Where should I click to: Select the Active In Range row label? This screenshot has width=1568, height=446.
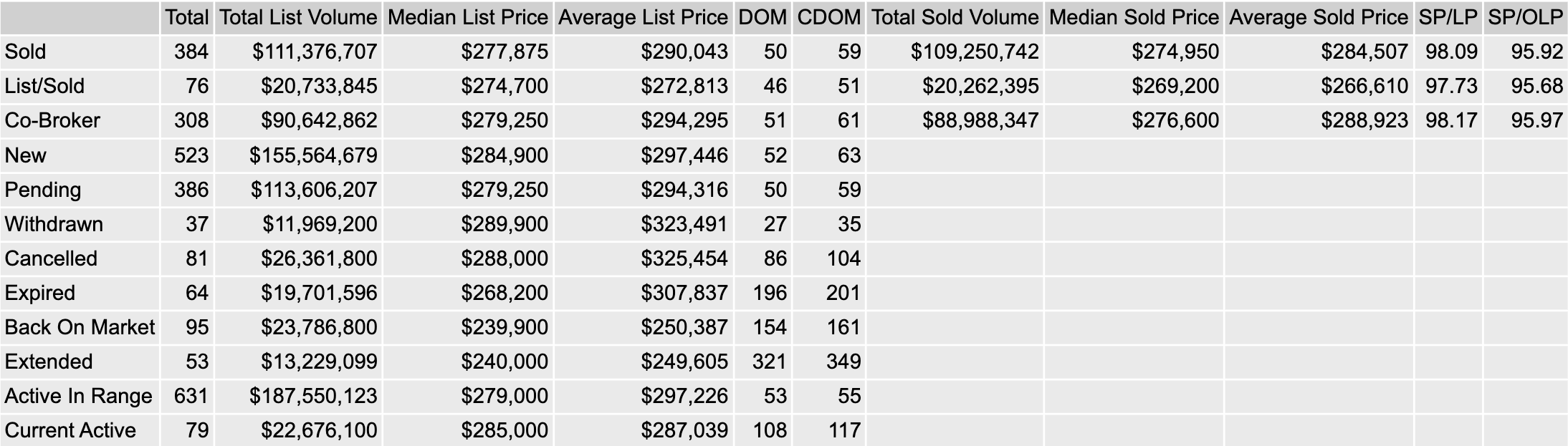[78, 396]
